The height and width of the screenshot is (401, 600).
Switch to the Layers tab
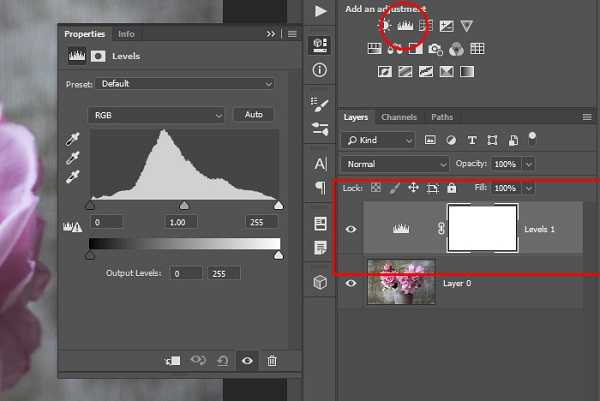355,117
